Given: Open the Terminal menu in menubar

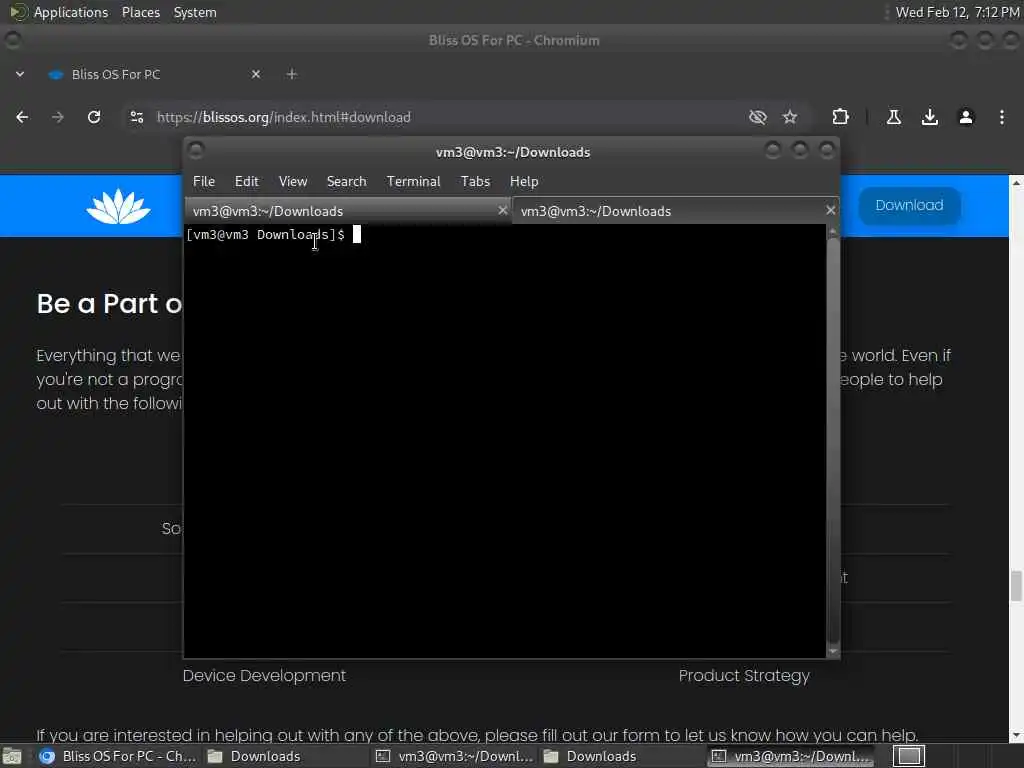Looking at the screenshot, I should click(413, 181).
